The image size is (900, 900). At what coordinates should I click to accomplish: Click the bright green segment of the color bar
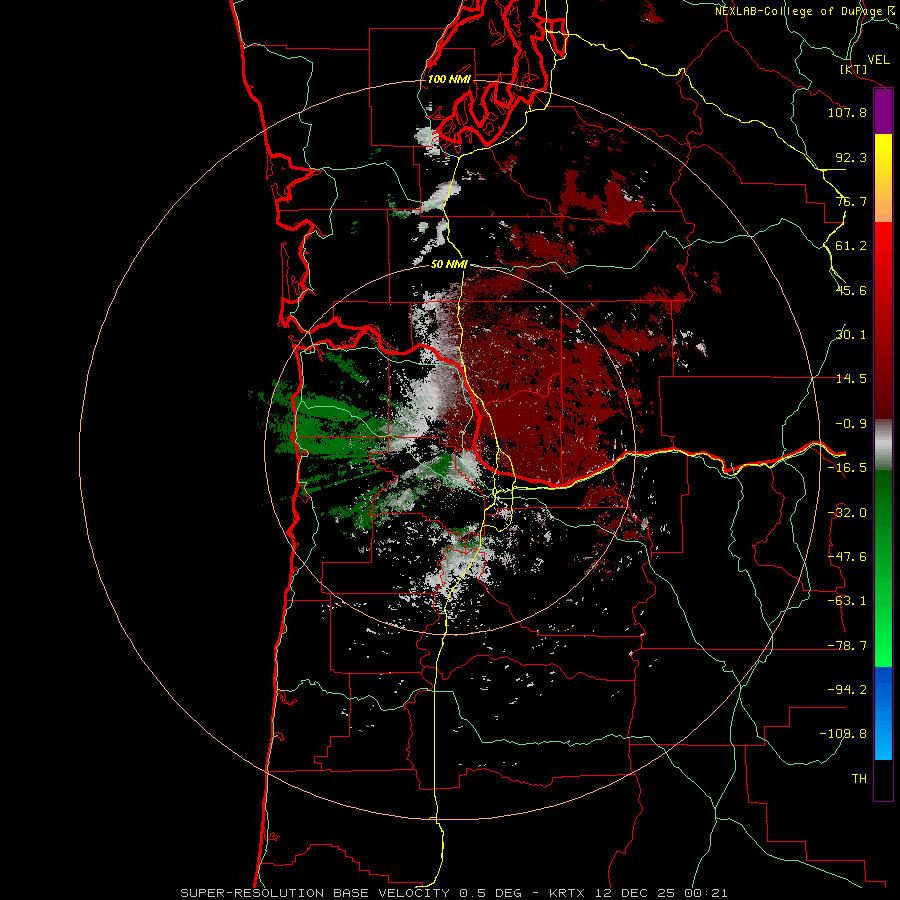click(x=883, y=568)
